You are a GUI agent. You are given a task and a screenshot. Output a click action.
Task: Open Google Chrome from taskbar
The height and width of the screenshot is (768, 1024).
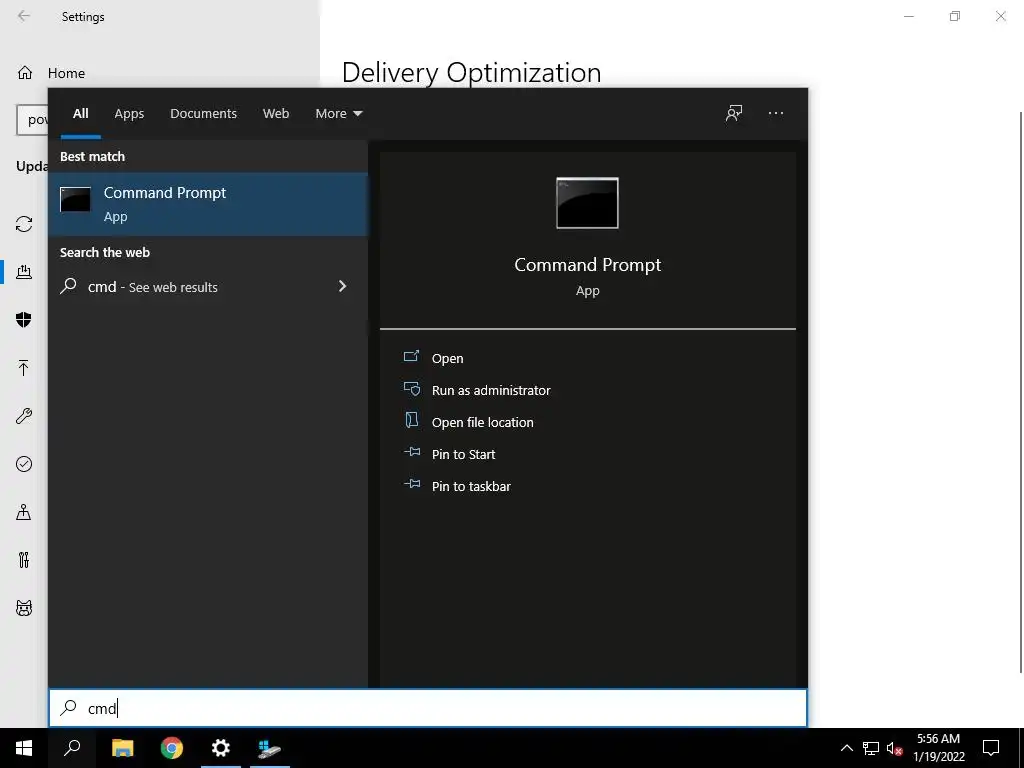click(x=172, y=748)
